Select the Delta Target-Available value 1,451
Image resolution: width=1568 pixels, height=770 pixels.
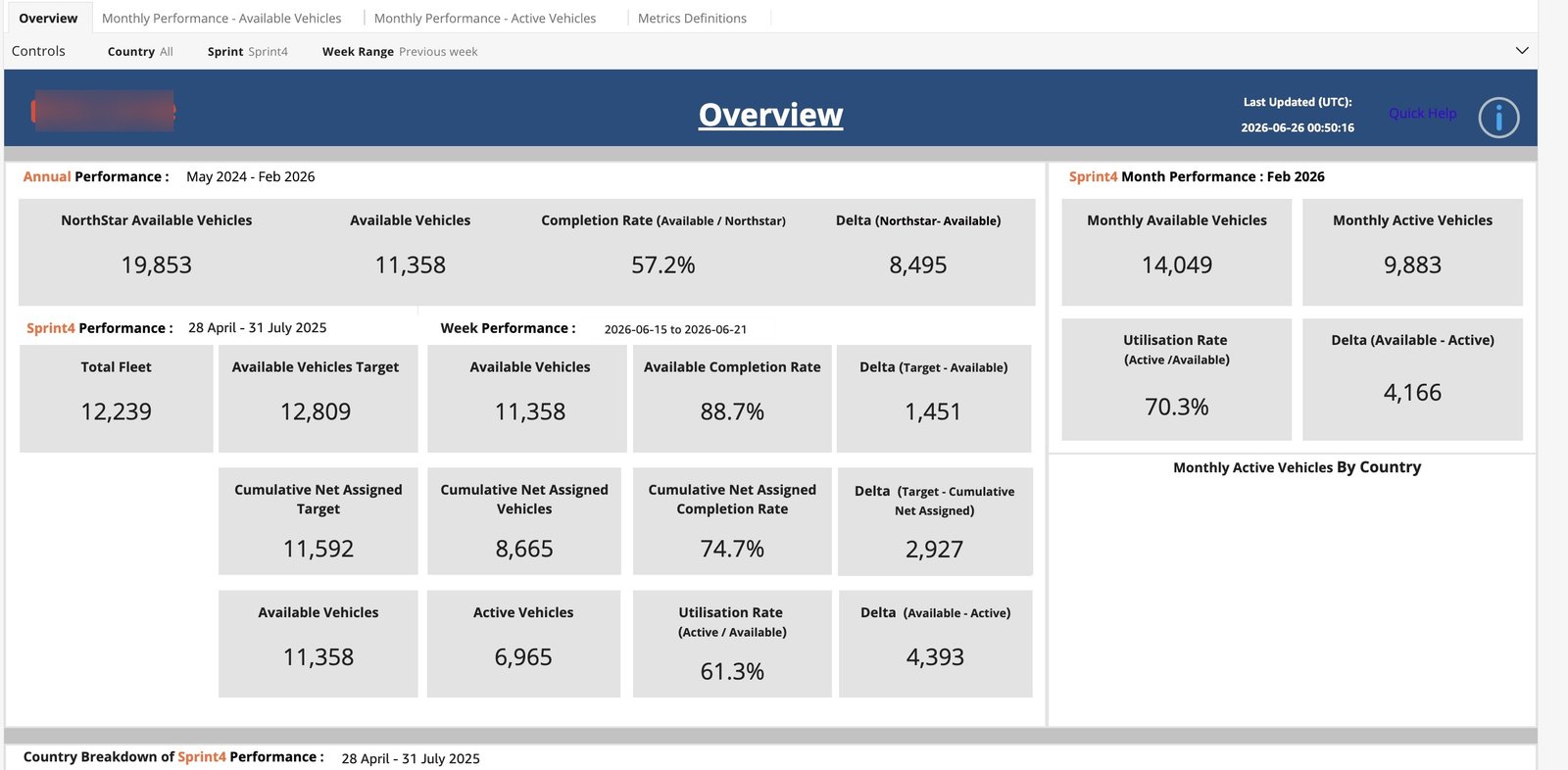(x=933, y=411)
